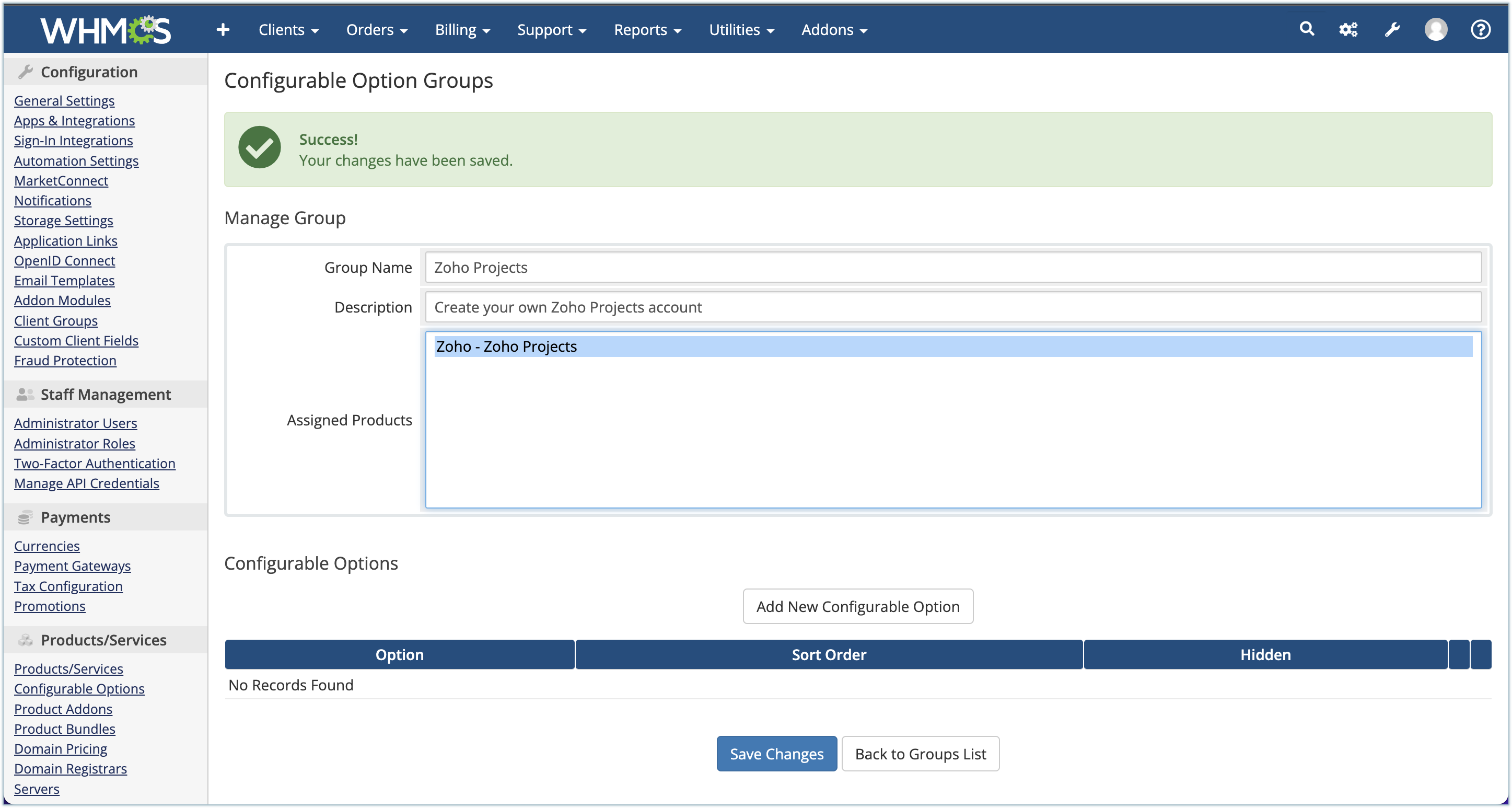
Task: Expand the Clients dropdown menu
Action: (288, 30)
